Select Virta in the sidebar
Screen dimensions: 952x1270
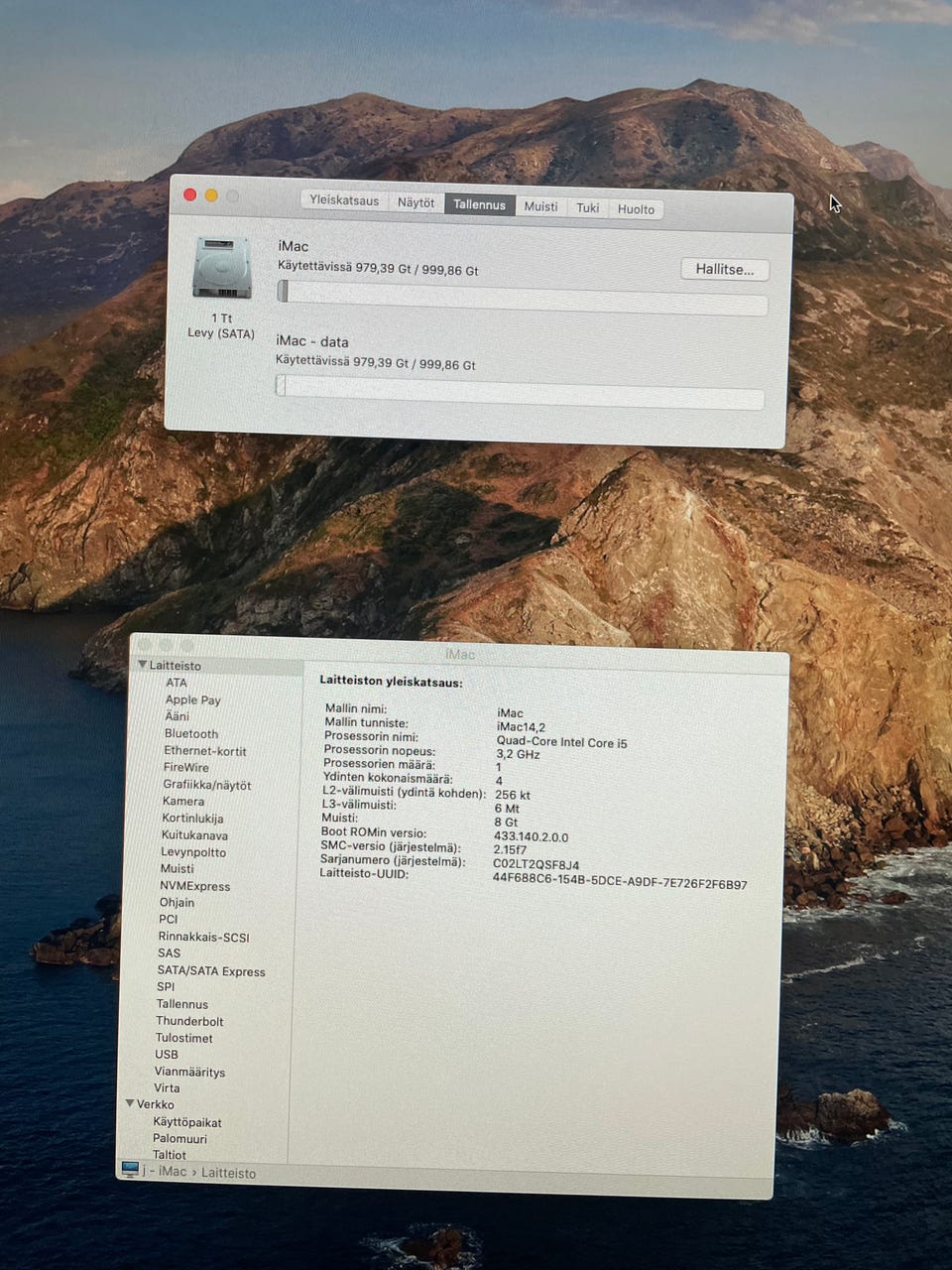pos(167,1087)
